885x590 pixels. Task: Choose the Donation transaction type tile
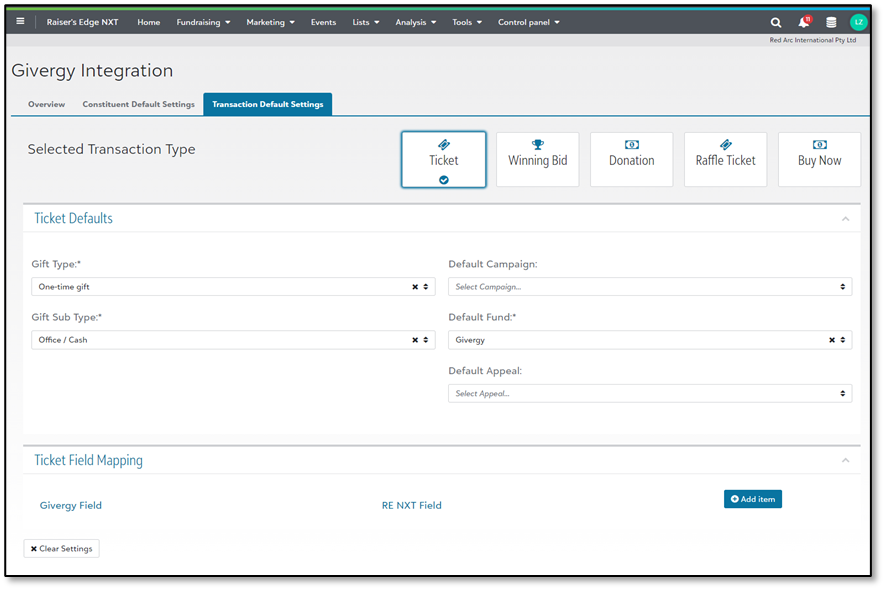631,158
